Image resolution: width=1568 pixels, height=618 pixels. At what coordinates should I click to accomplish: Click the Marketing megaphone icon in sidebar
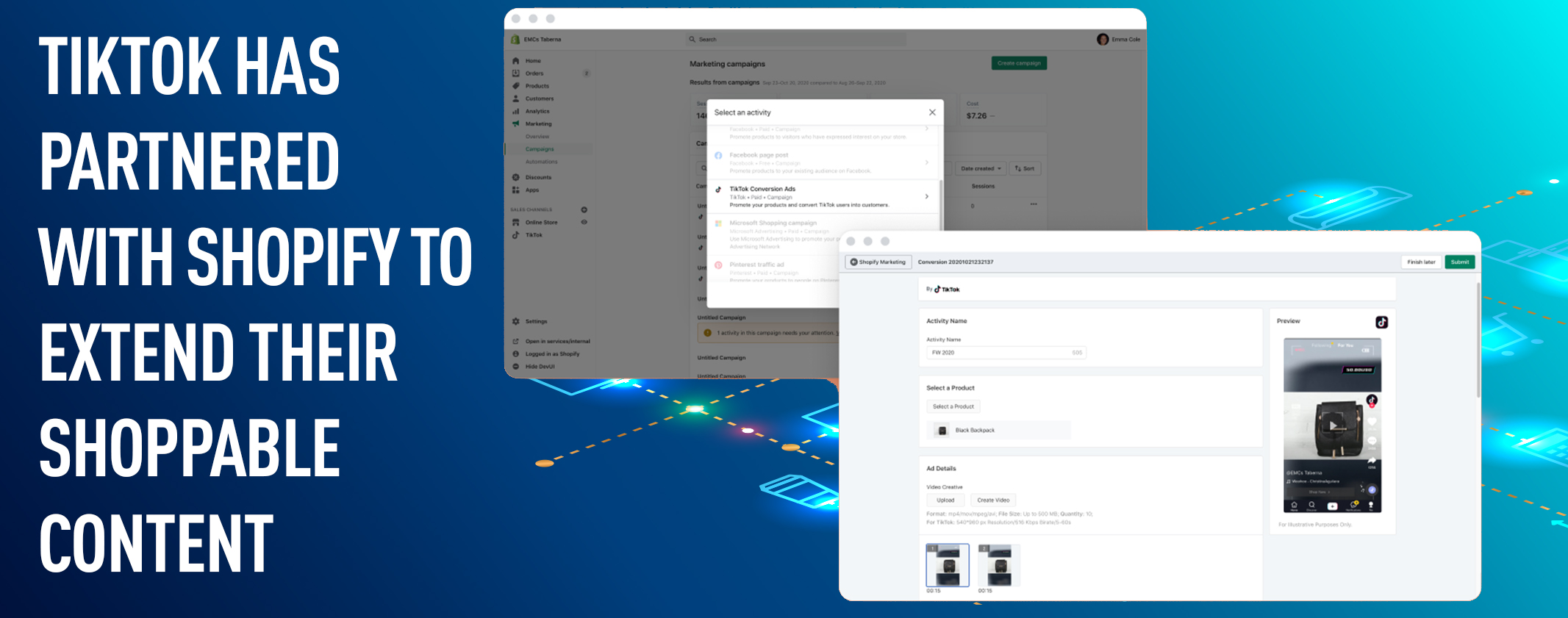pyautogui.click(x=516, y=123)
